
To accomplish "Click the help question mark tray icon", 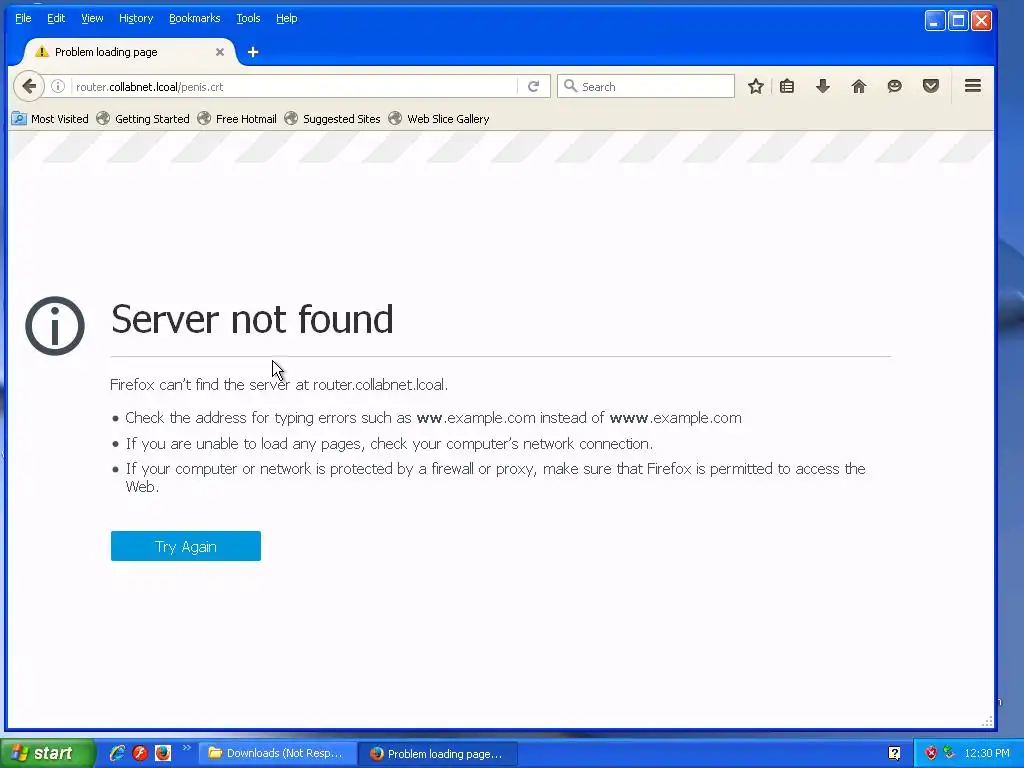I will pyautogui.click(x=894, y=754).
